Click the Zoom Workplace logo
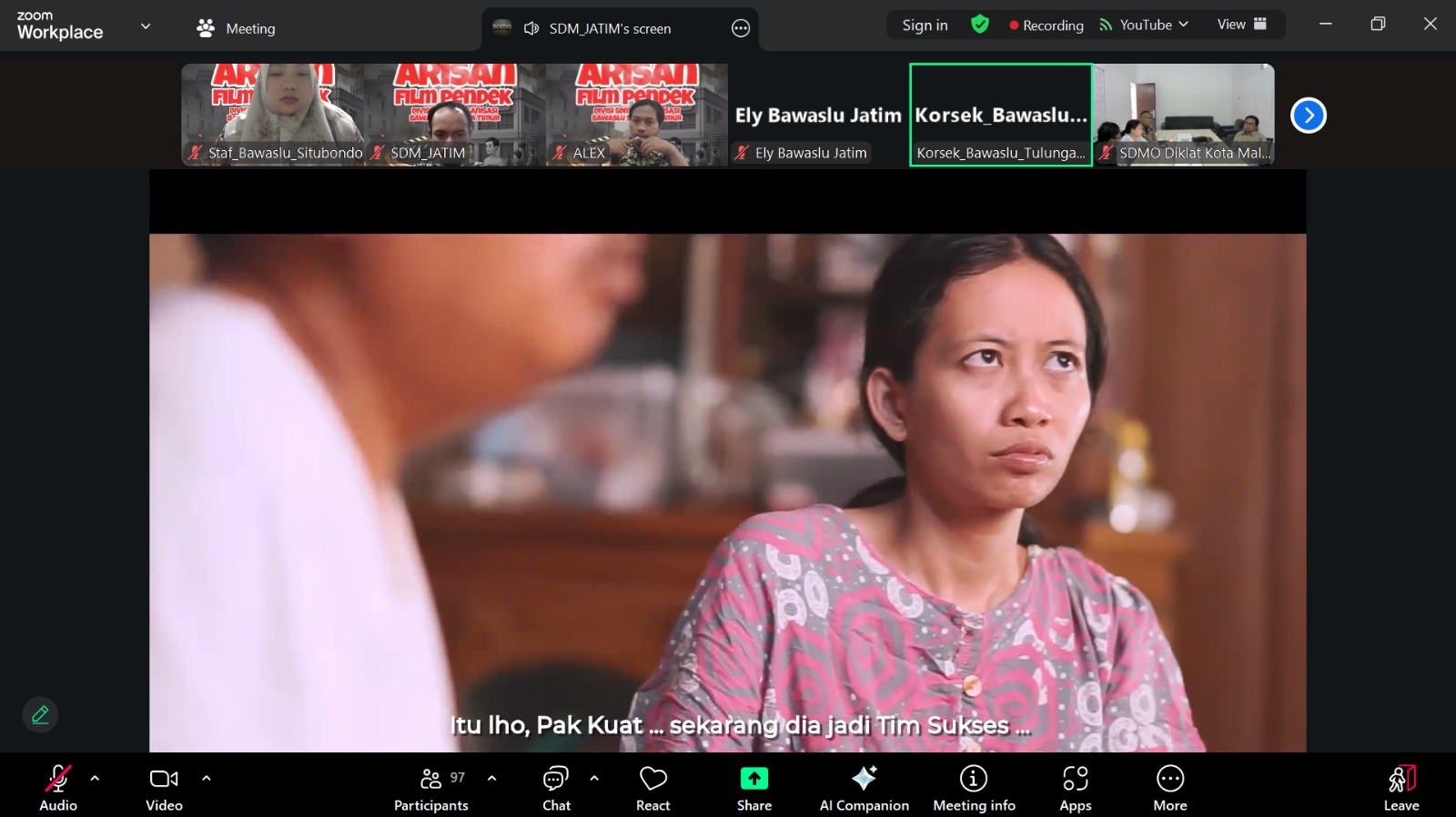 coord(60,26)
